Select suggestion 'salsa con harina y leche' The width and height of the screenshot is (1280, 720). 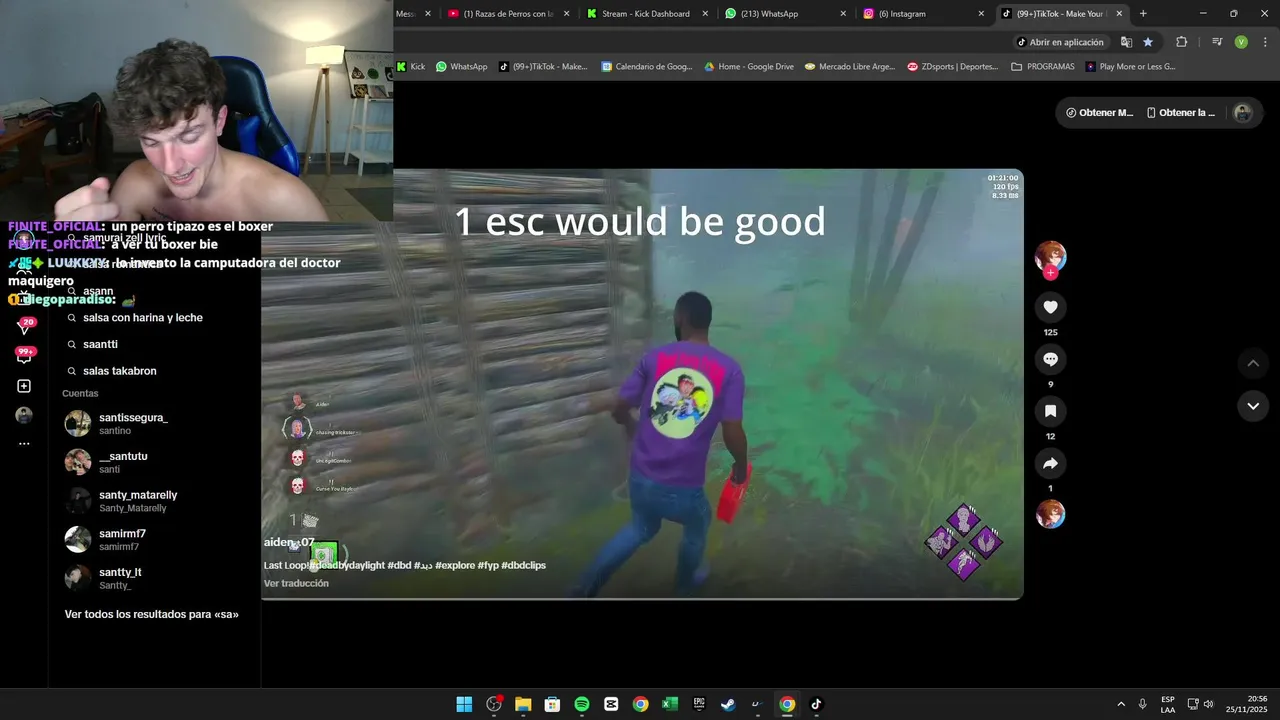pos(143,318)
